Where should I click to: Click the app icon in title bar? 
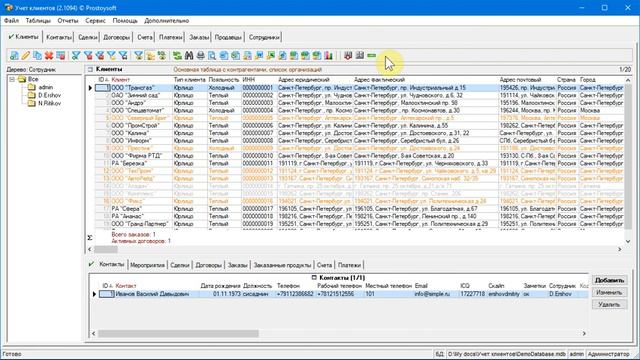click(x=8, y=8)
